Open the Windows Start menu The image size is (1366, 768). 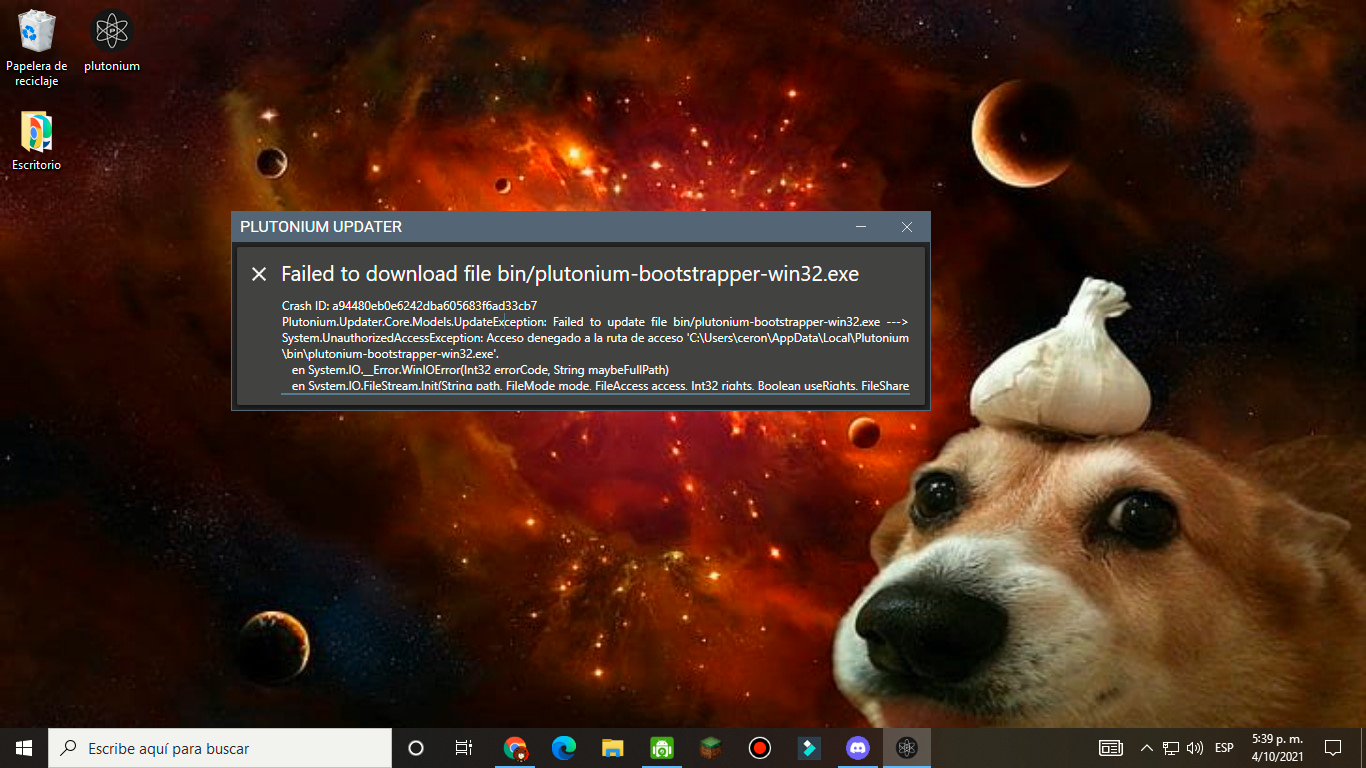[x=24, y=748]
